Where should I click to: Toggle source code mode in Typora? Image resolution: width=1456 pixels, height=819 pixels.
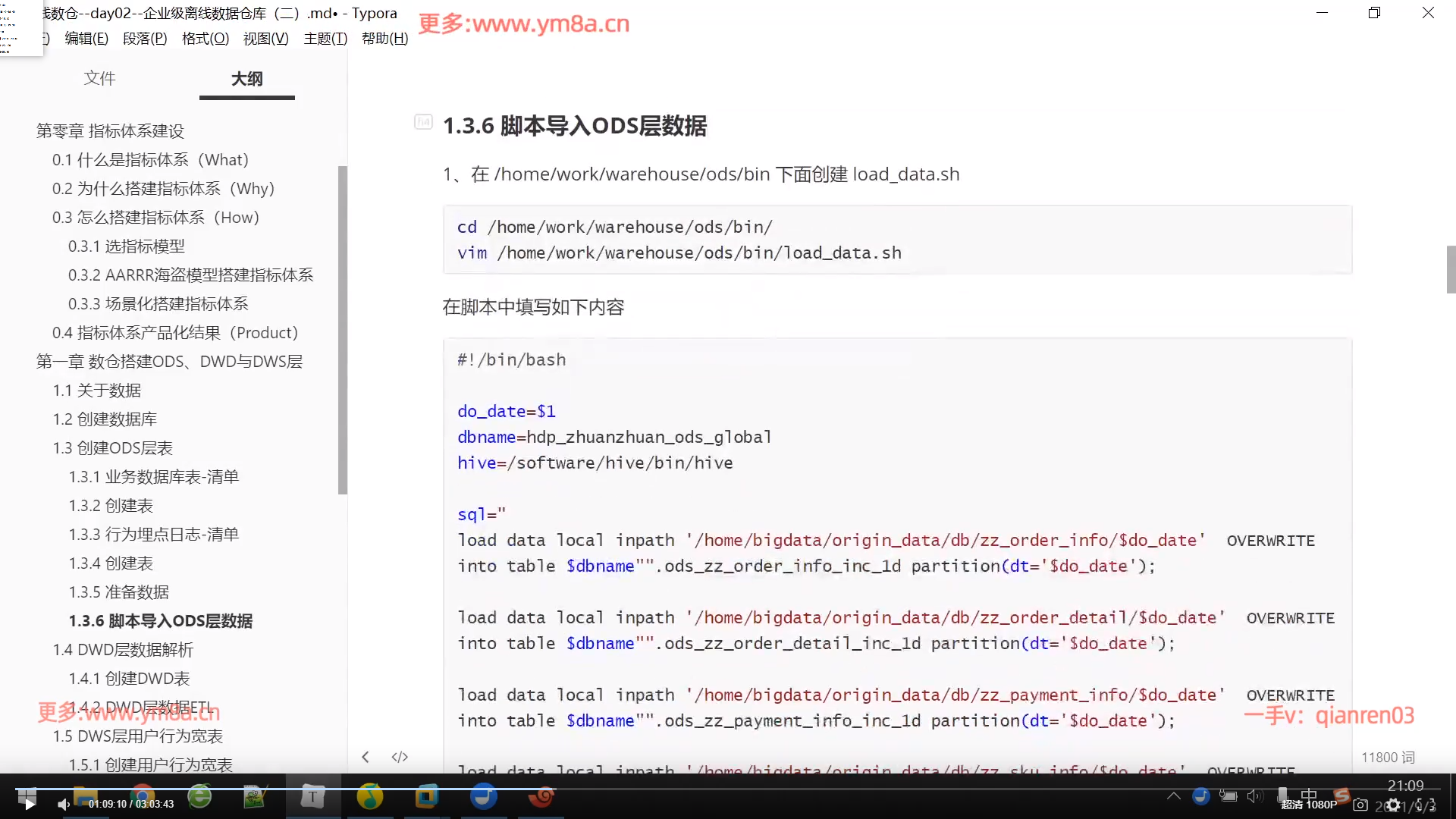point(400,757)
